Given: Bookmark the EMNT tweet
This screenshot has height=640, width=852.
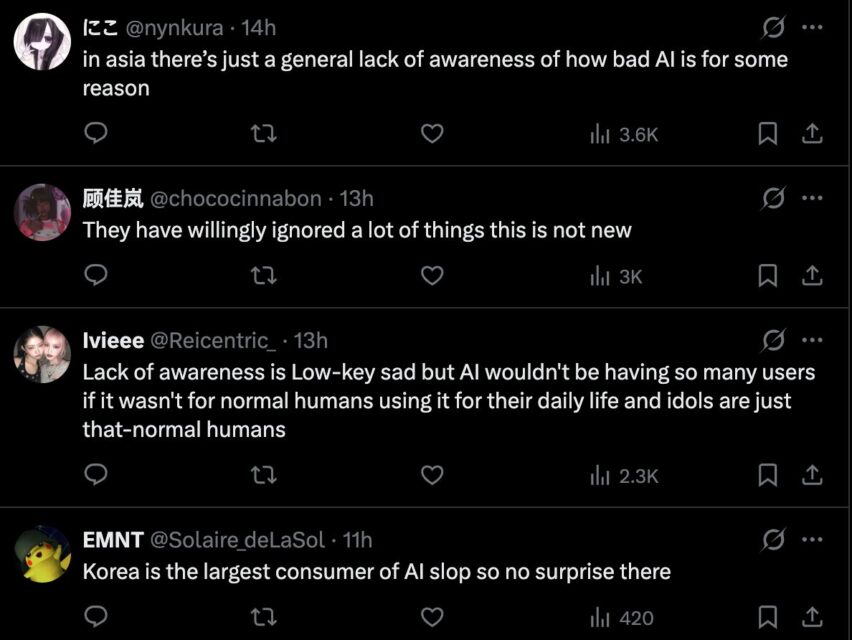Looking at the screenshot, I should (767, 617).
